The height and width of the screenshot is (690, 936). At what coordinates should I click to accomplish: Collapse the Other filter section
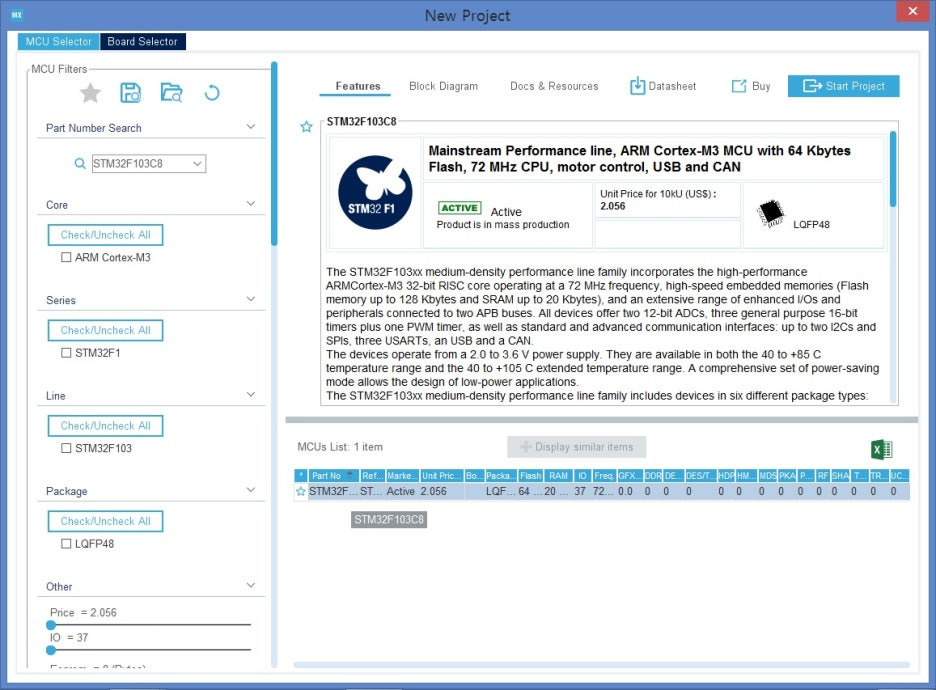click(x=251, y=586)
